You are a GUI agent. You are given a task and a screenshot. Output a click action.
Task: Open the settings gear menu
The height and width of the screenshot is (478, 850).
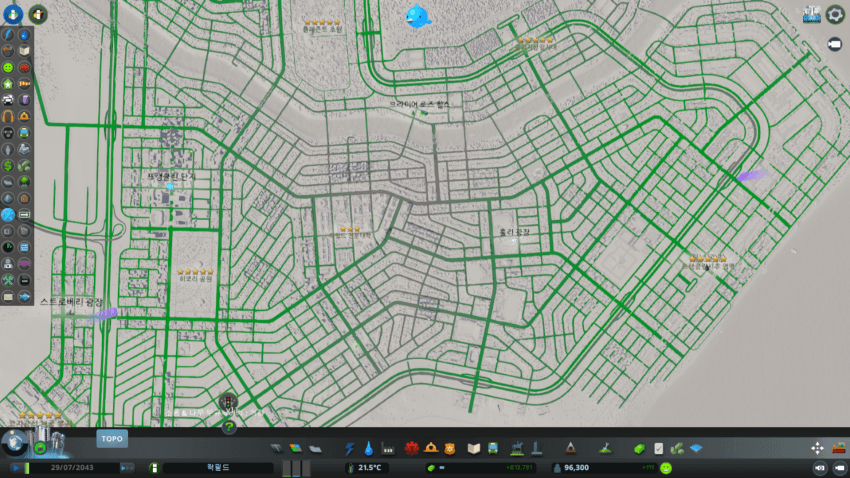(x=835, y=14)
